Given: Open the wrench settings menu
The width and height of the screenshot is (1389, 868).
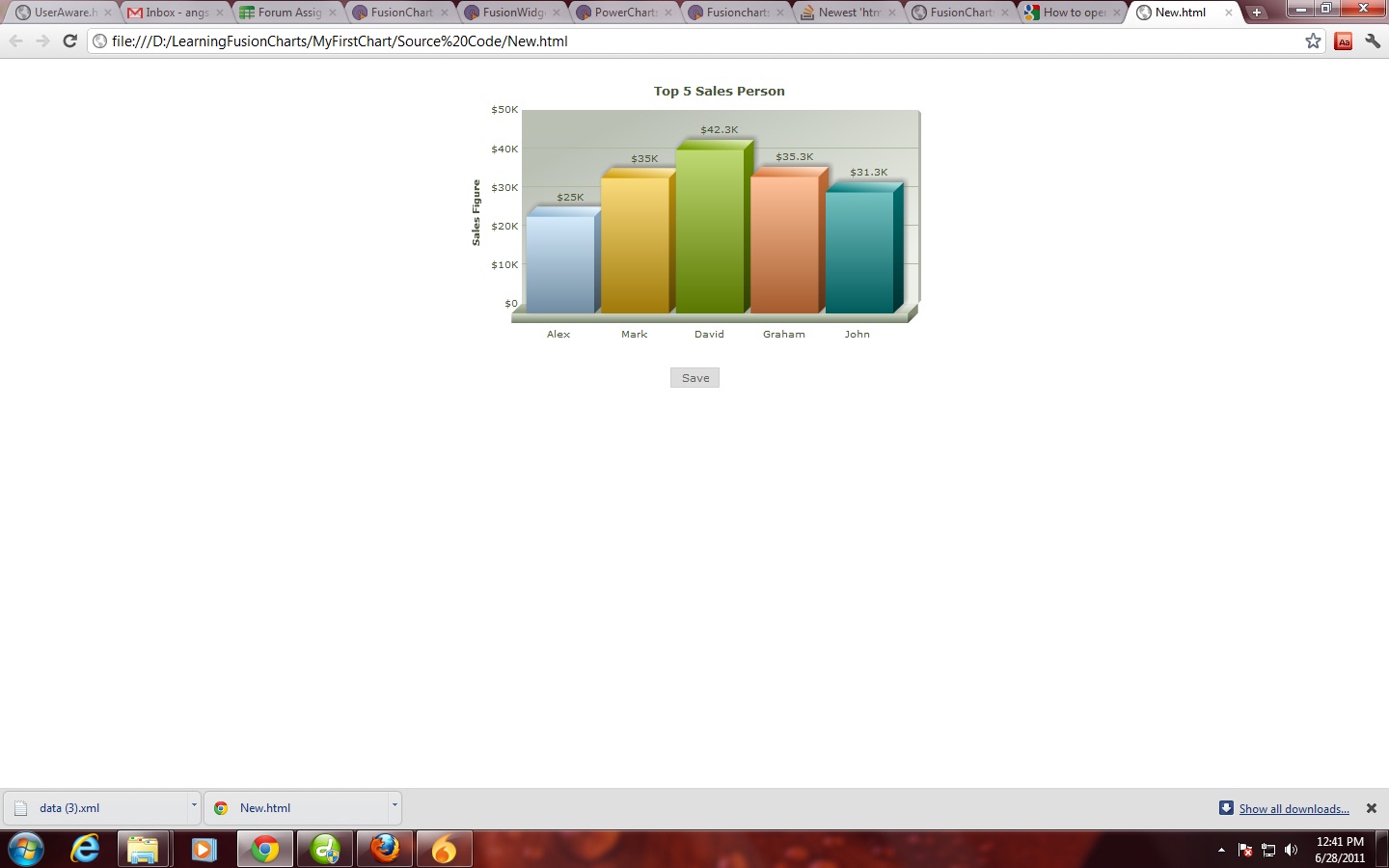Looking at the screenshot, I should 1372,41.
